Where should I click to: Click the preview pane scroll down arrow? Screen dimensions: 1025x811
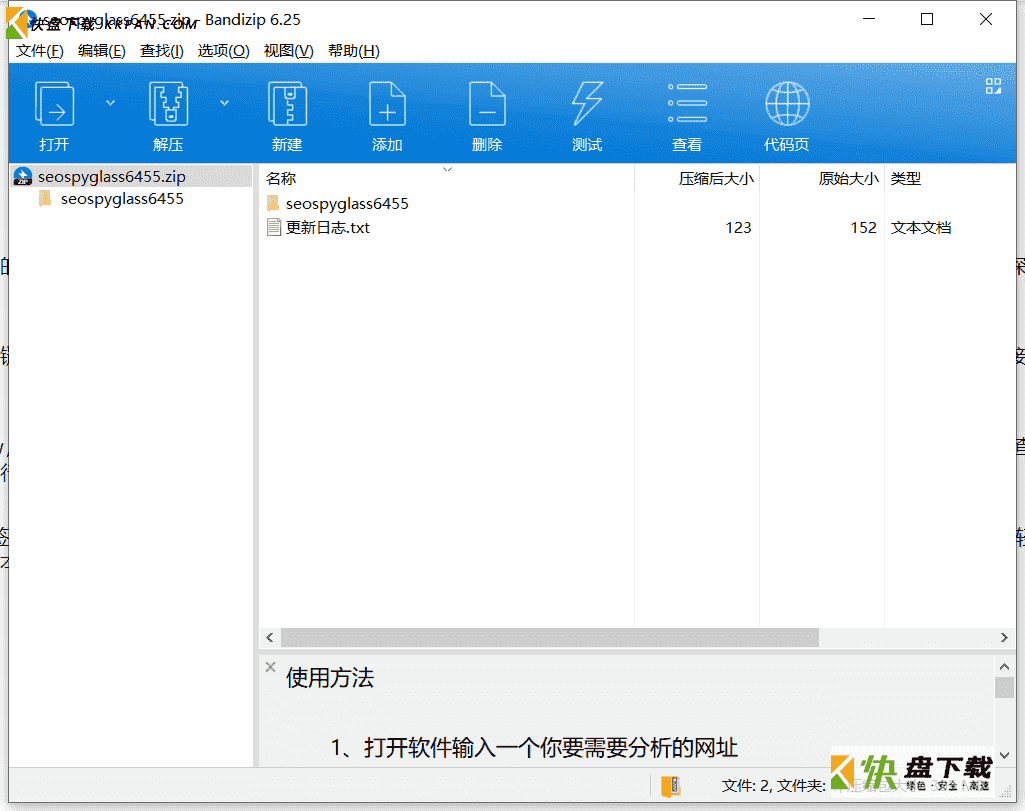pyautogui.click(x=1004, y=755)
